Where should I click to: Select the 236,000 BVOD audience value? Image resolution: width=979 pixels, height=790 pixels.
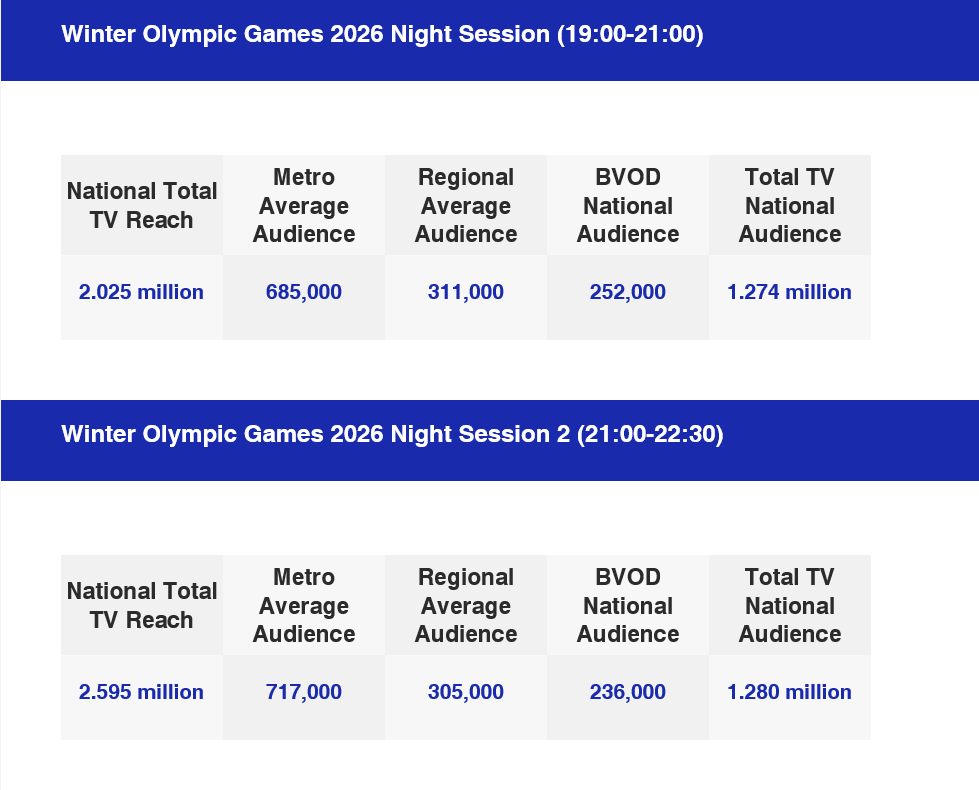pos(628,692)
